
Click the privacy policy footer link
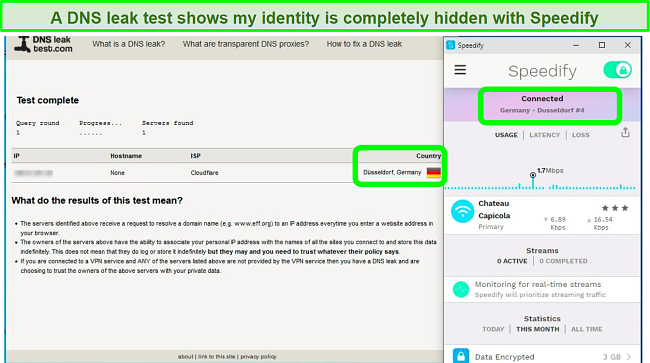pyautogui.click(x=258, y=356)
